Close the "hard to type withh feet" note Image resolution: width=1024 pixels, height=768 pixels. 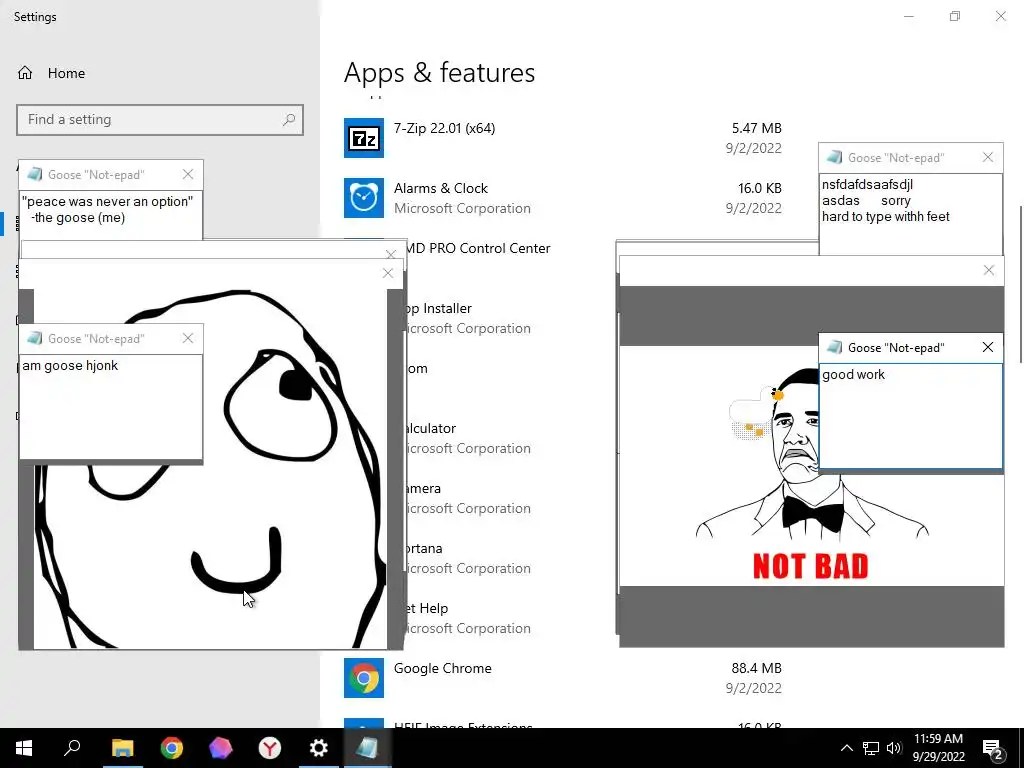pyautogui.click(x=988, y=157)
